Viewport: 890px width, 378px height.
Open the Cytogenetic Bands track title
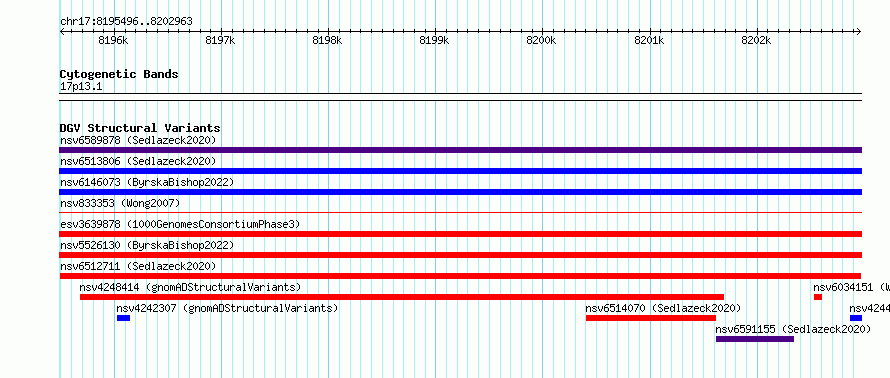(x=119, y=74)
